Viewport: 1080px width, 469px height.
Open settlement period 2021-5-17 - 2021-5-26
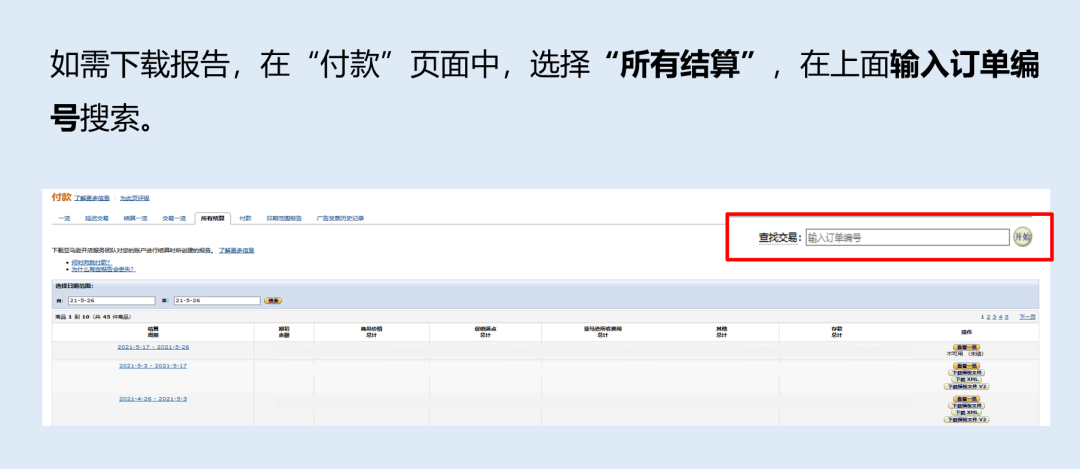[x=153, y=347]
